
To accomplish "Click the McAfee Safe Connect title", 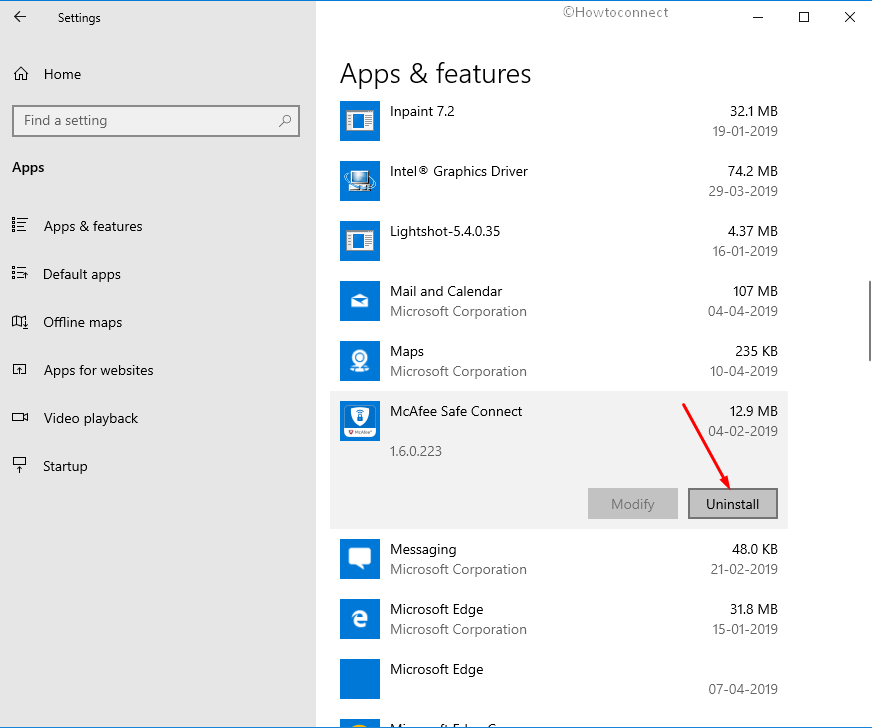I will click(x=456, y=412).
